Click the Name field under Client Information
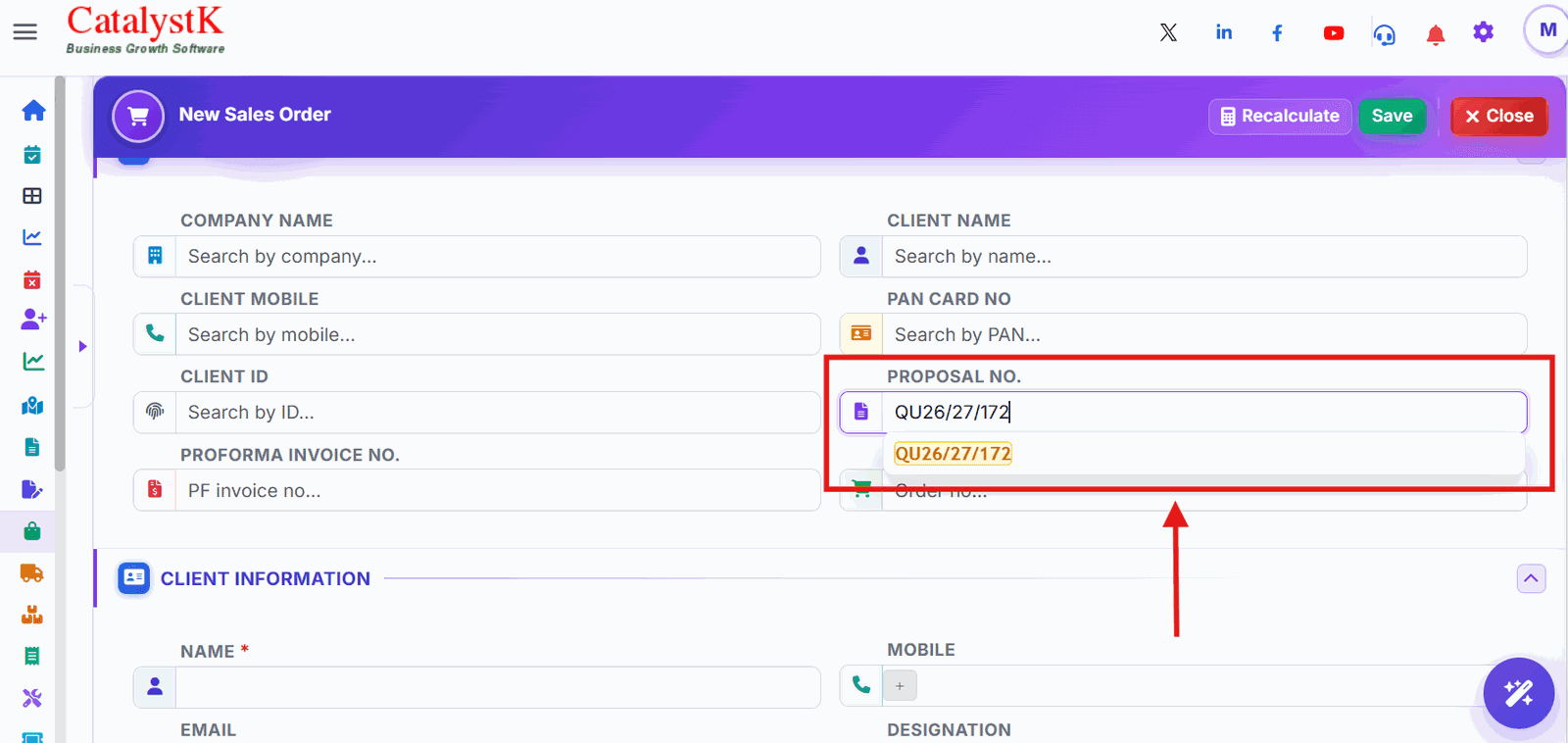This screenshot has height=743, width=1568. coord(498,687)
